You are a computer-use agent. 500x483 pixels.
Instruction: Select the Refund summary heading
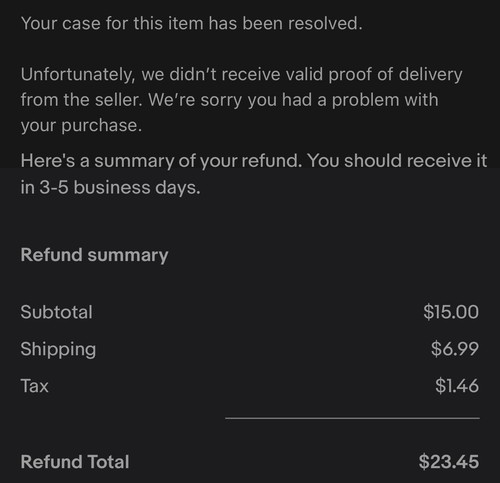94,255
